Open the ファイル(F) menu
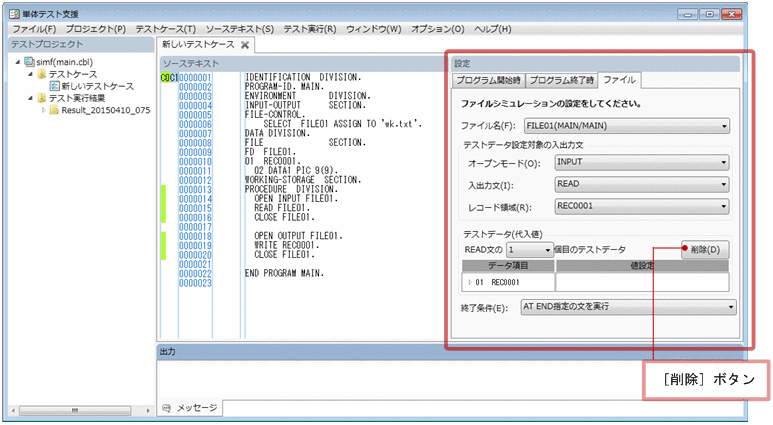The width and height of the screenshot is (773, 425). click(34, 29)
